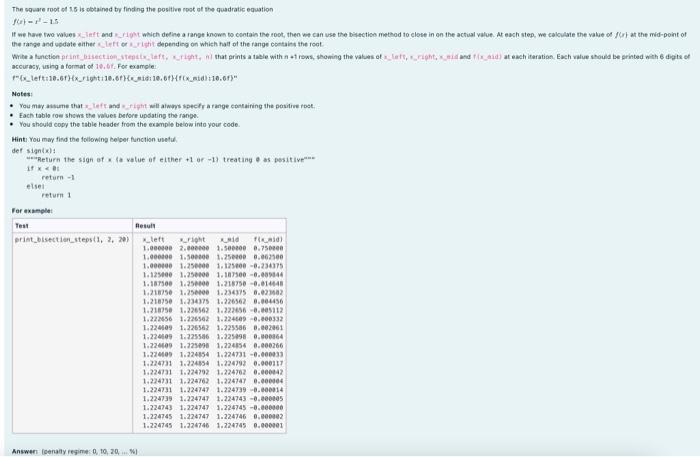Click the docstring "Return the sign of x" line
Viewport: 700px width, 457px height.
click(x=171, y=159)
